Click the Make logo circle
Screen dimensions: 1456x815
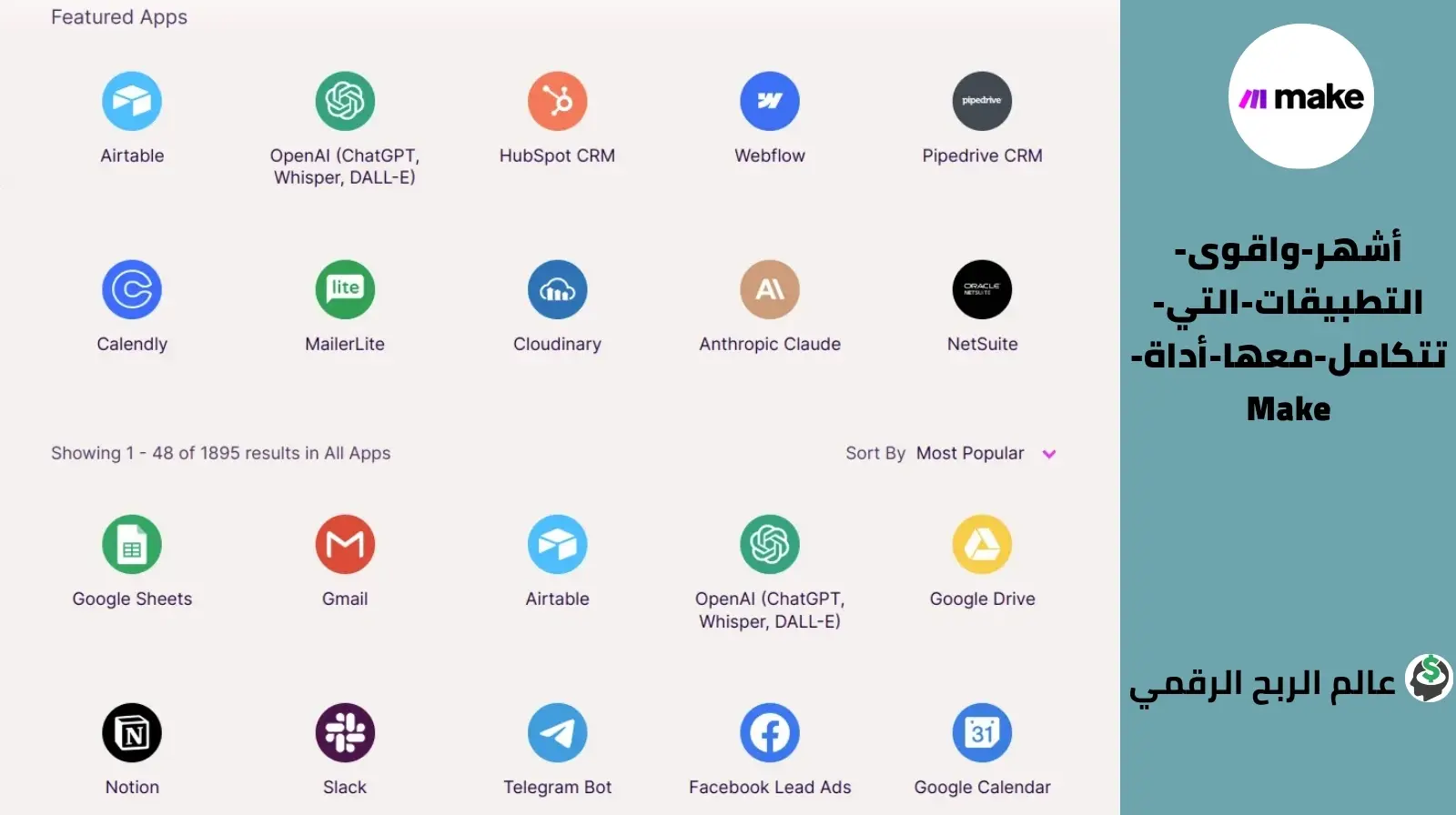1300,96
